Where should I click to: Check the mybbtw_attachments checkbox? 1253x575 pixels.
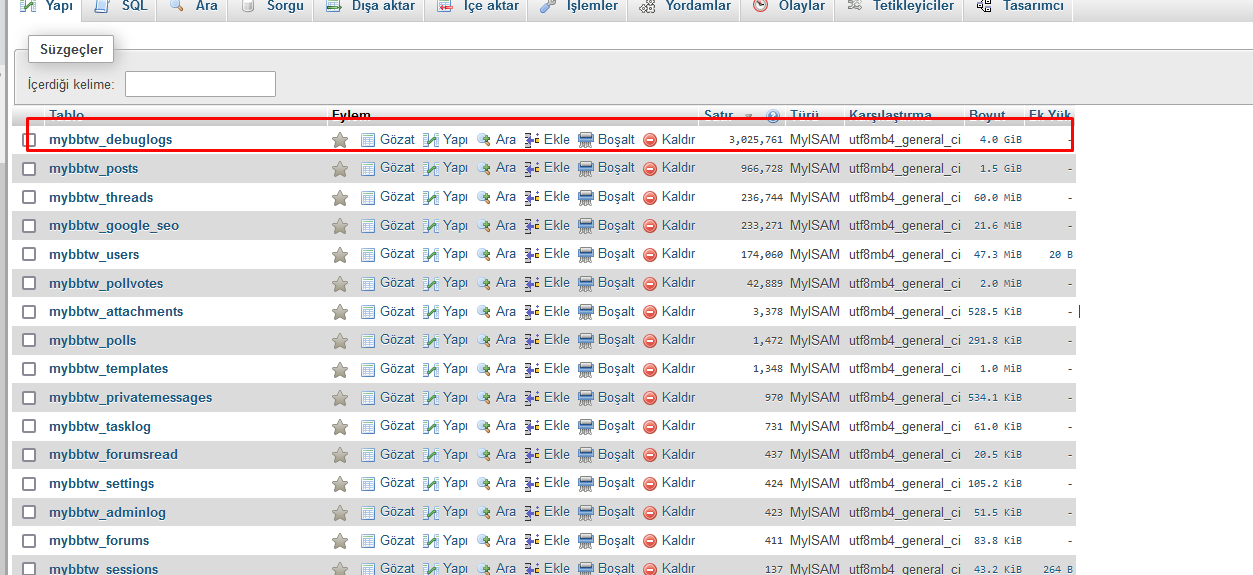pos(29,311)
